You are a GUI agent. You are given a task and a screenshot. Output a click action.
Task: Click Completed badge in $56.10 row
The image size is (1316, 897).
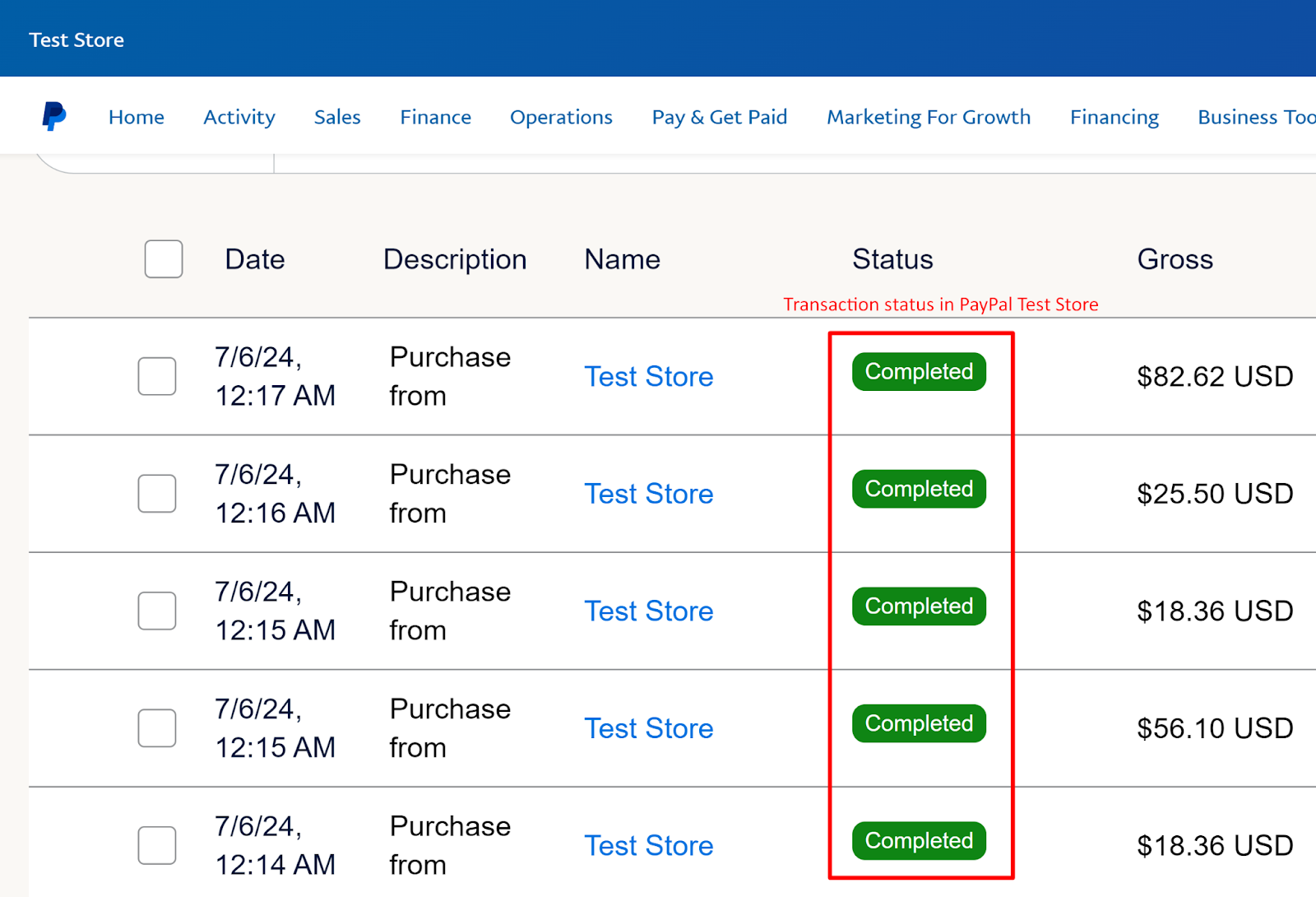[x=919, y=723]
